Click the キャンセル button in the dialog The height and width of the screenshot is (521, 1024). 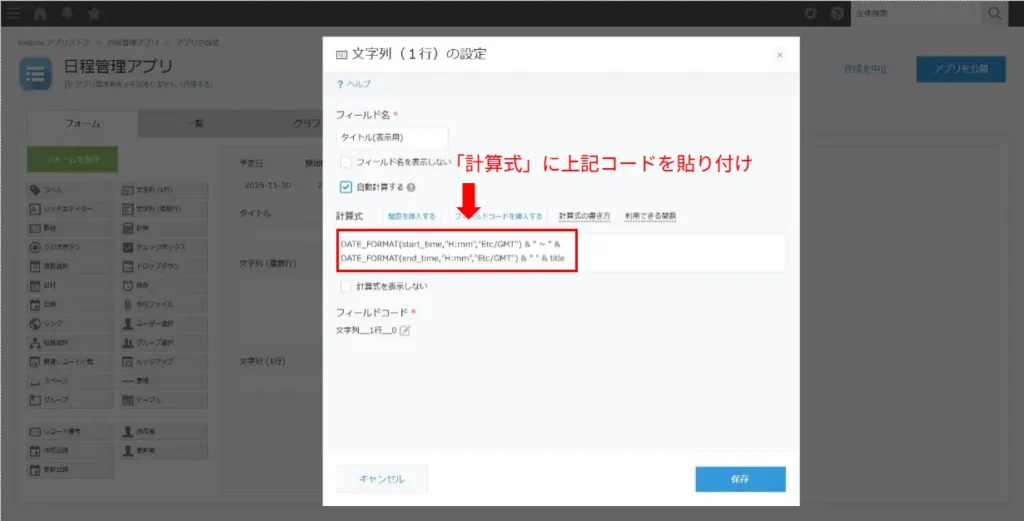click(381, 479)
